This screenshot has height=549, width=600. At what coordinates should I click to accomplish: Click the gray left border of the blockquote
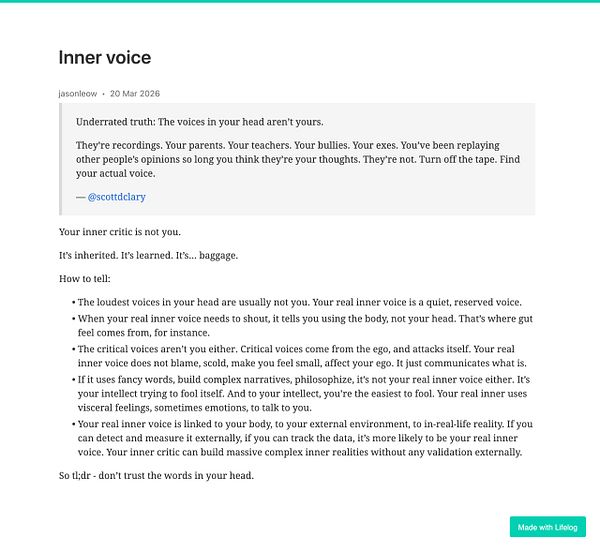click(x=60, y=159)
